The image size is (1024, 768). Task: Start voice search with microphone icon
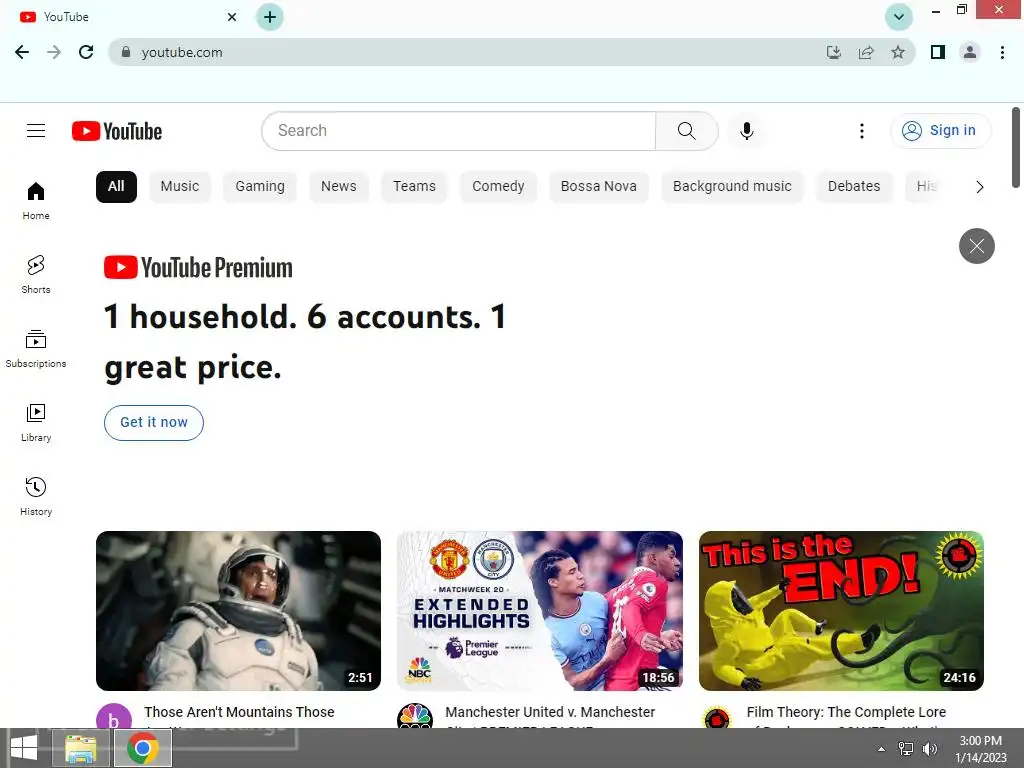746,131
